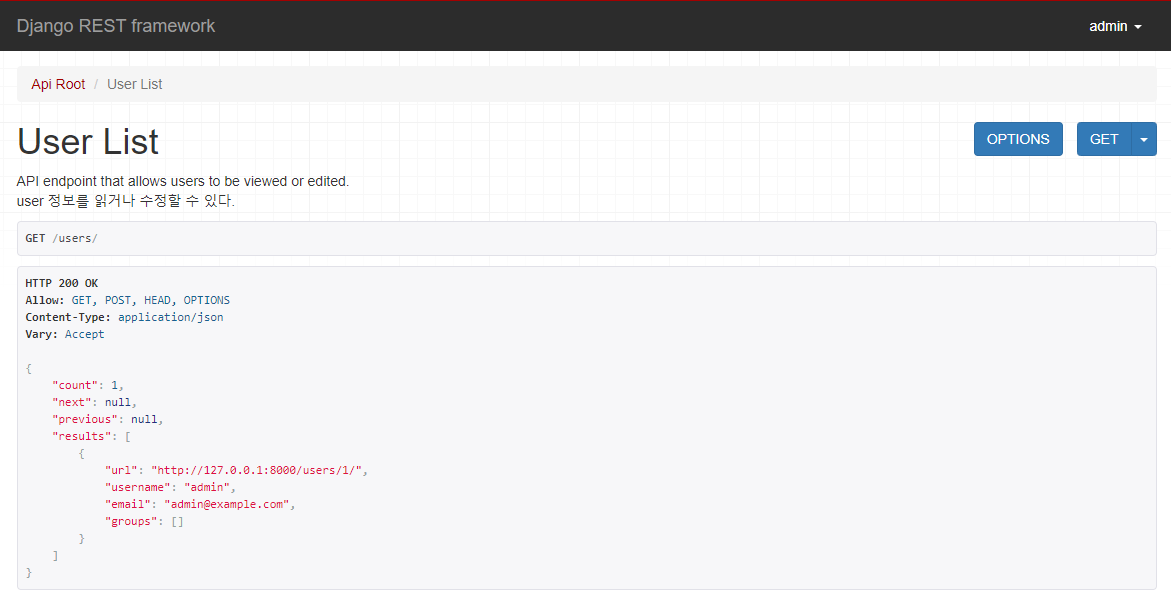
Task: Send an OPTIONS request with the button
Action: (x=1018, y=139)
